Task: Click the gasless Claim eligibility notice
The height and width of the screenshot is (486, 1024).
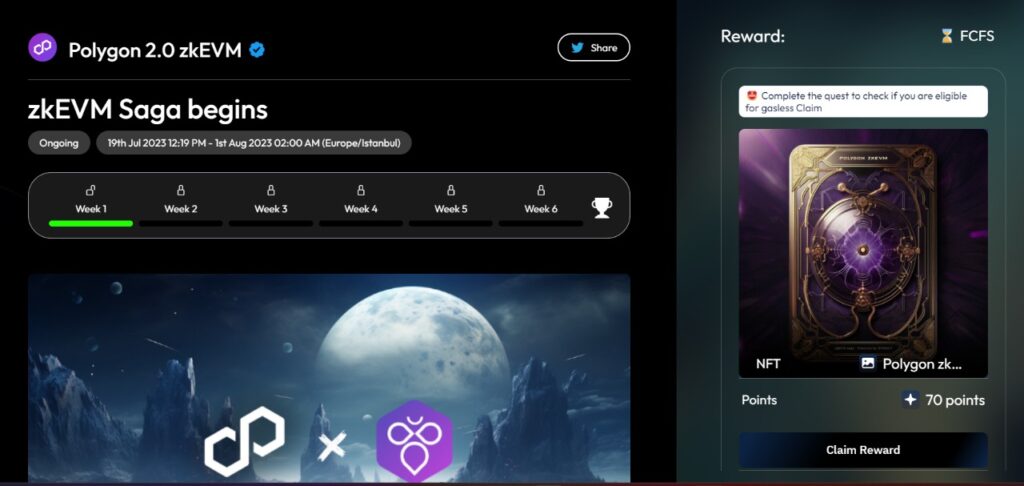Action: coord(863,101)
